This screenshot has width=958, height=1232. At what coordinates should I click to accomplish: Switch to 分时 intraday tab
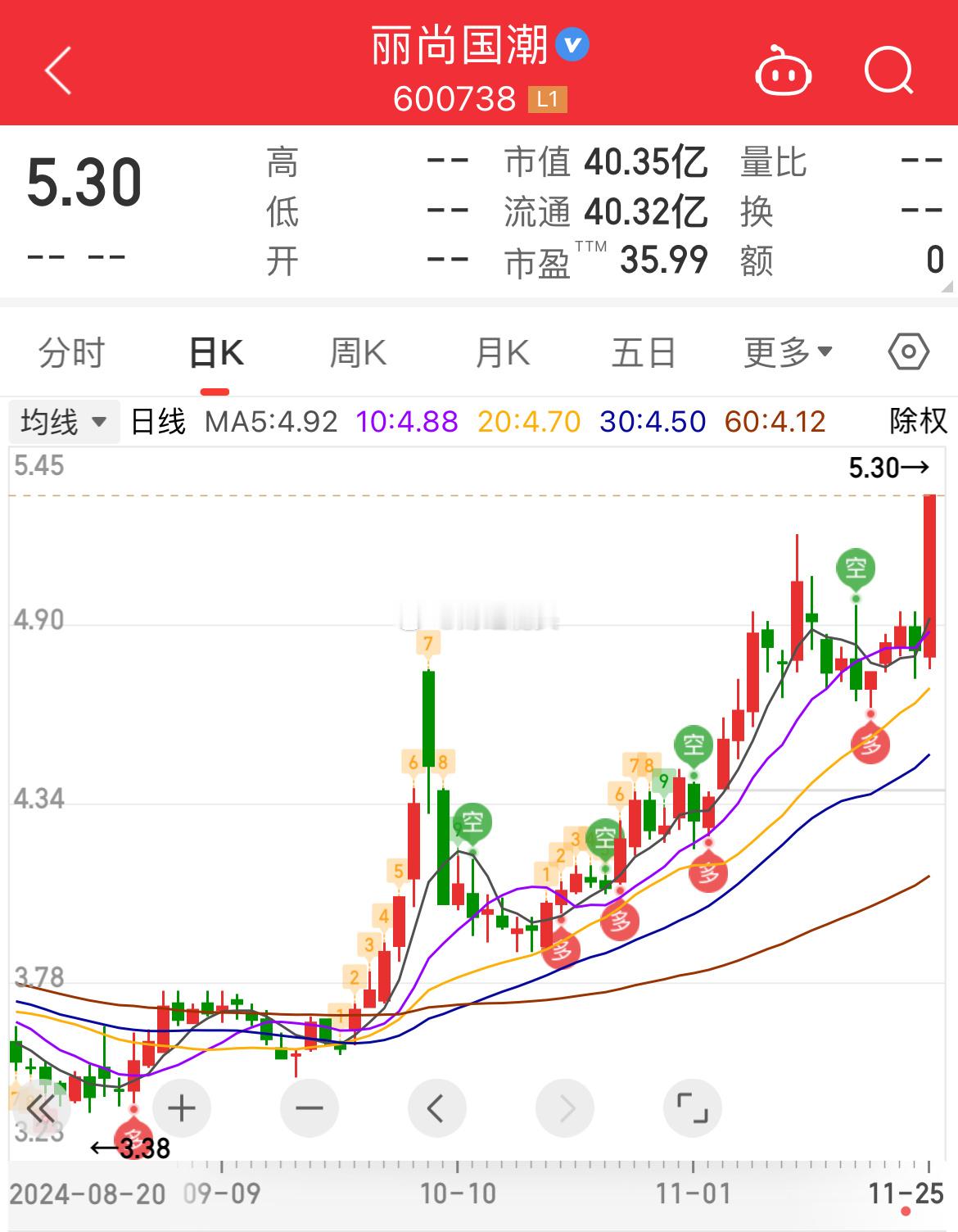71,353
